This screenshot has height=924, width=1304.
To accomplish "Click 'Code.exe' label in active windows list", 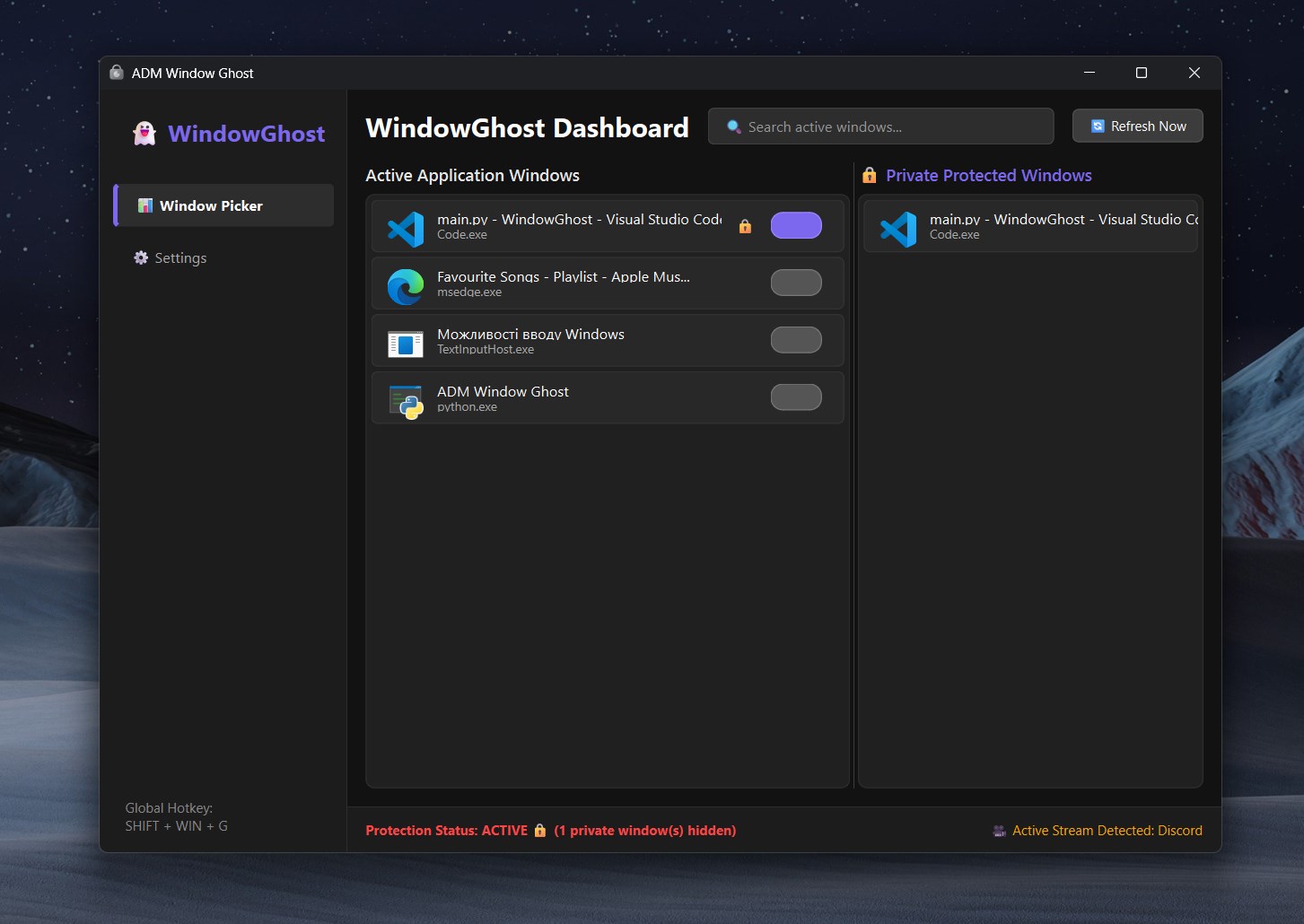I will [x=462, y=235].
